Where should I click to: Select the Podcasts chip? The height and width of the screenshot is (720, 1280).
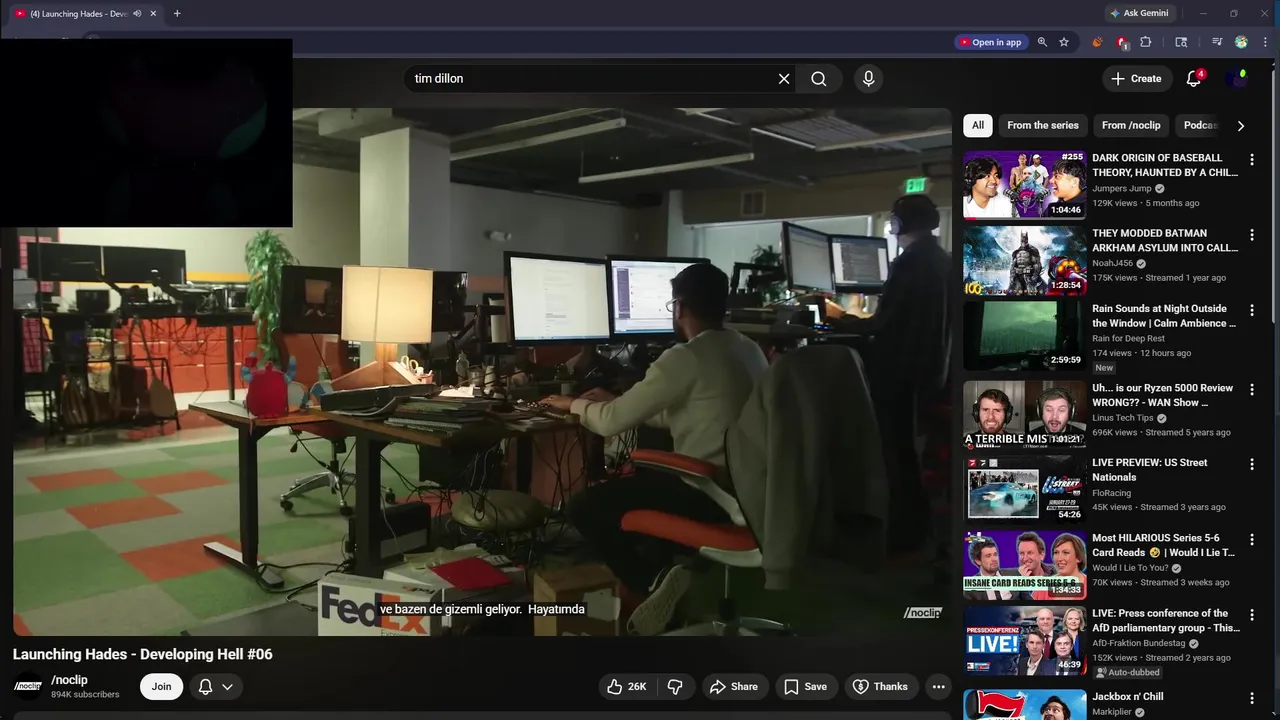(1200, 126)
